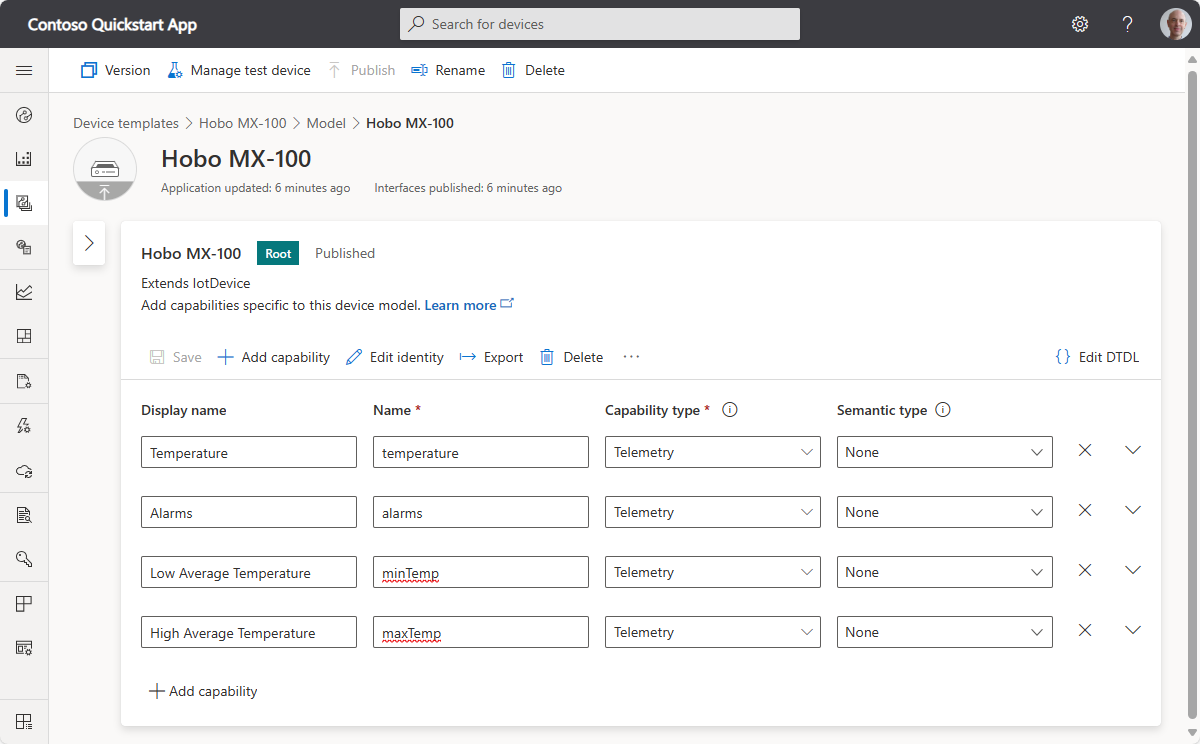The height and width of the screenshot is (744, 1200).
Task: Select Manage test device in toolbar
Action: click(239, 70)
